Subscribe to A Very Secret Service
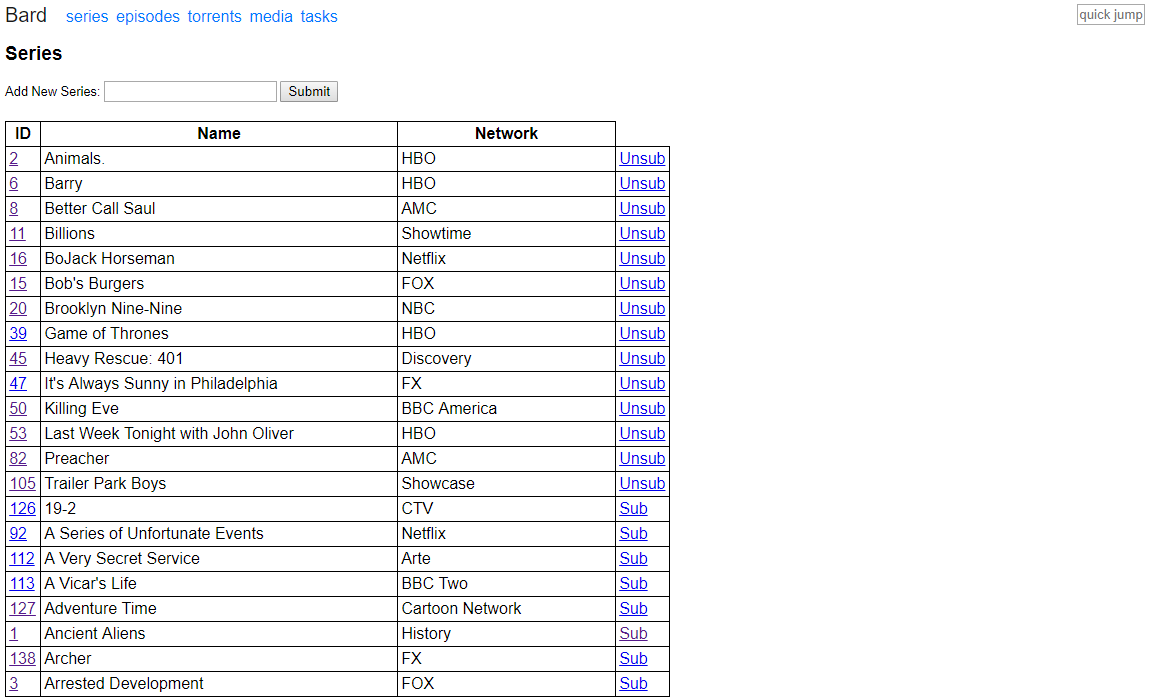Viewport: 1153px width, 697px height. point(633,558)
